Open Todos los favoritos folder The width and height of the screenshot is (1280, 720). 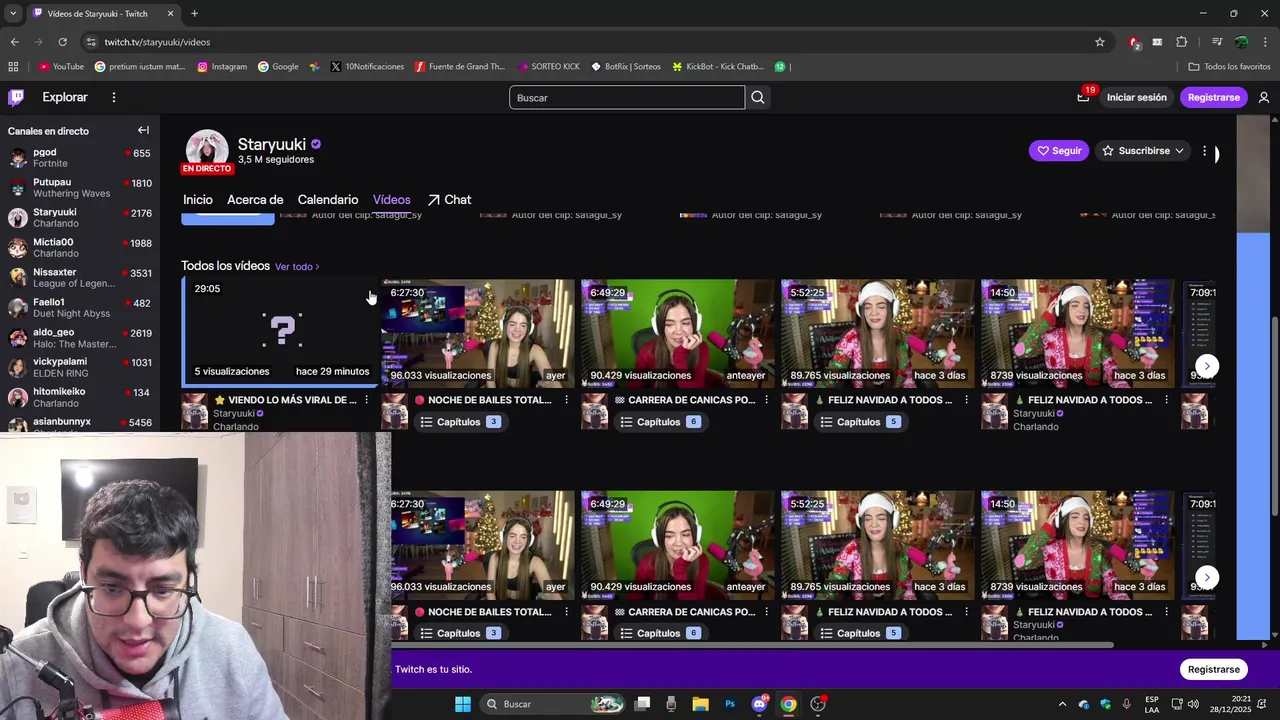pyautogui.click(x=1230, y=67)
